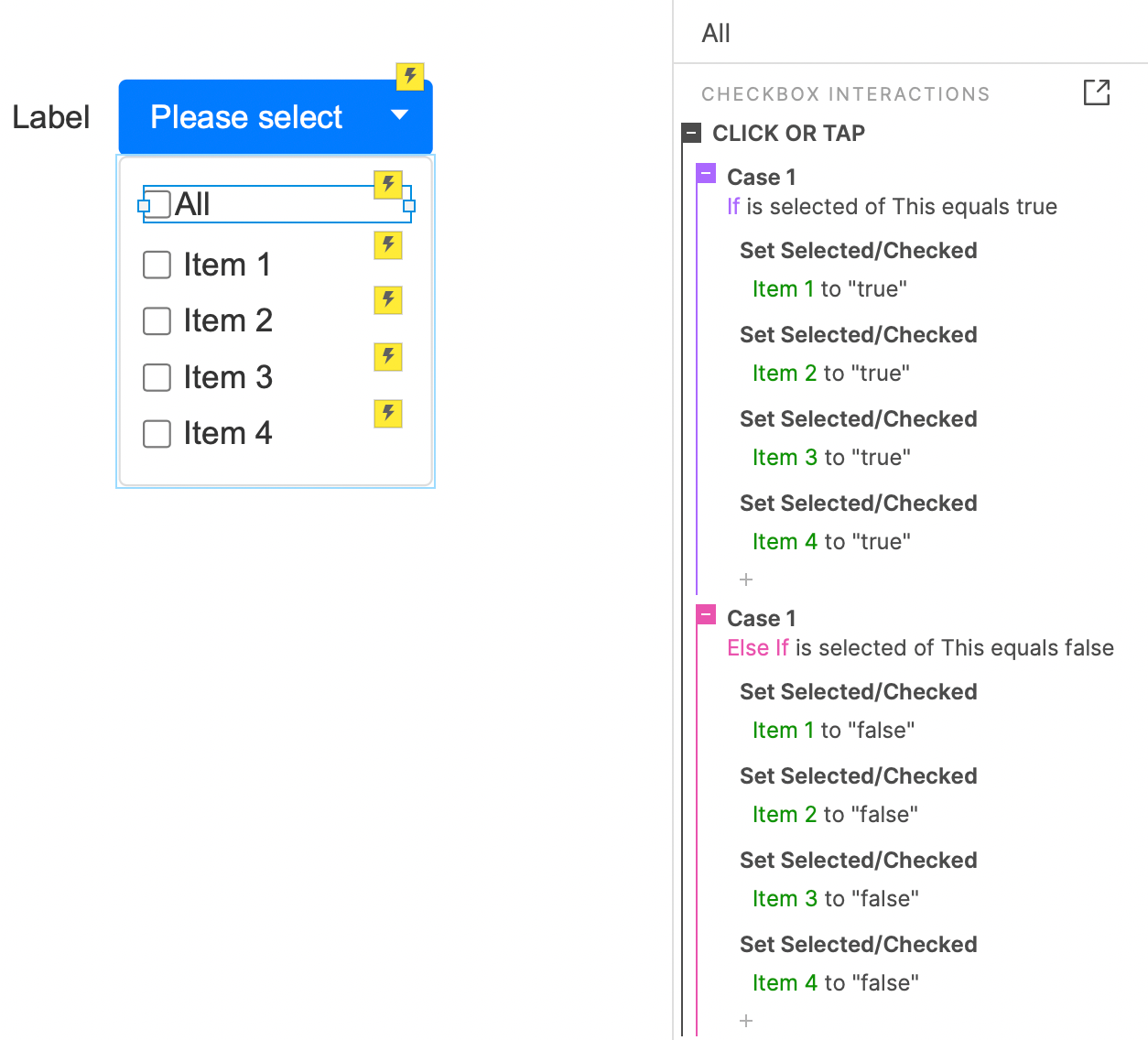Click the lightning badge next to Item 4
Image resolution: width=1148 pixels, height=1040 pixels.
point(388,414)
